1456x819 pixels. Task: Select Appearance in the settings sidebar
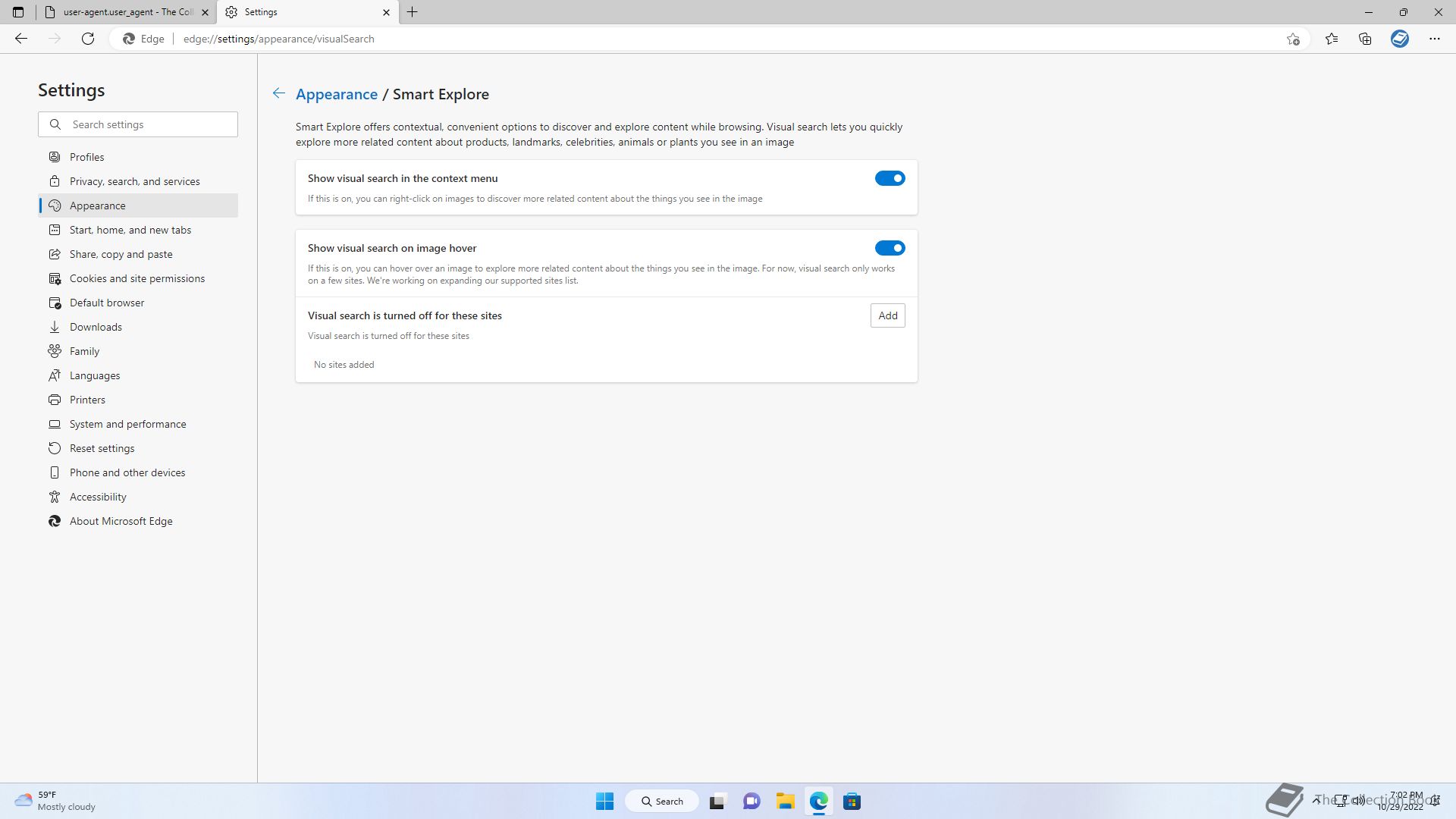point(138,206)
